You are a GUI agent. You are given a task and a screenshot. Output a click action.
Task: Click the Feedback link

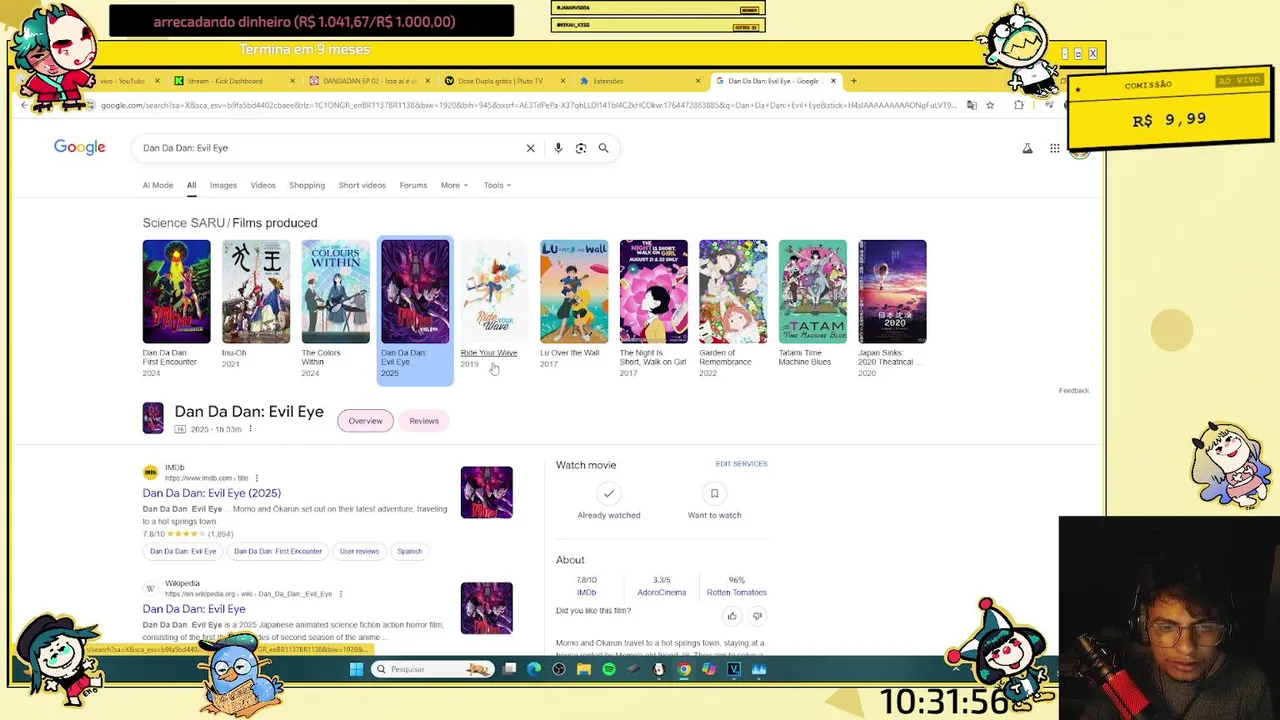coord(1074,390)
